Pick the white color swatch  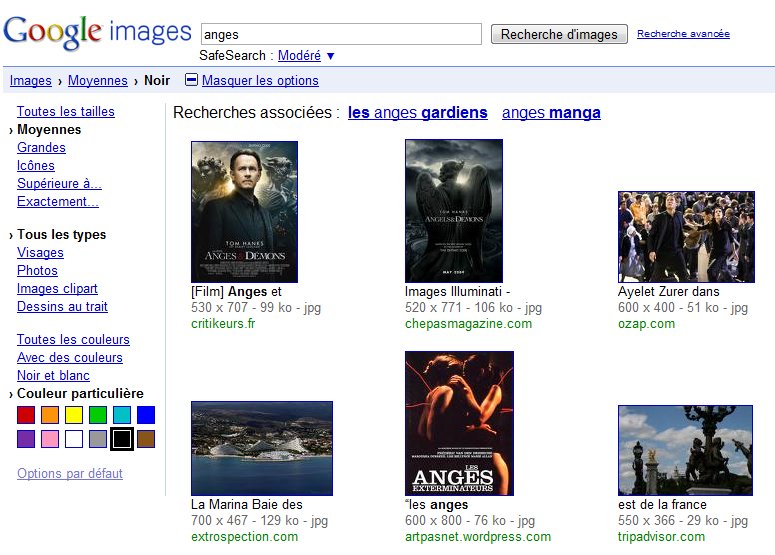(74, 439)
